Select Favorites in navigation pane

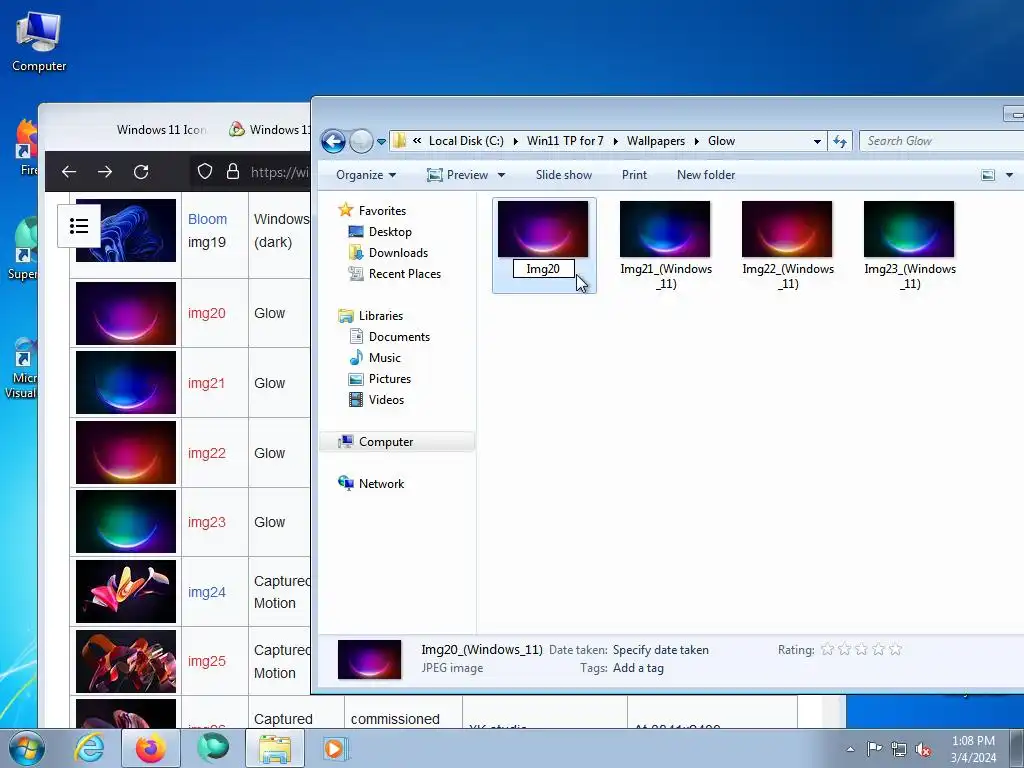point(372,211)
